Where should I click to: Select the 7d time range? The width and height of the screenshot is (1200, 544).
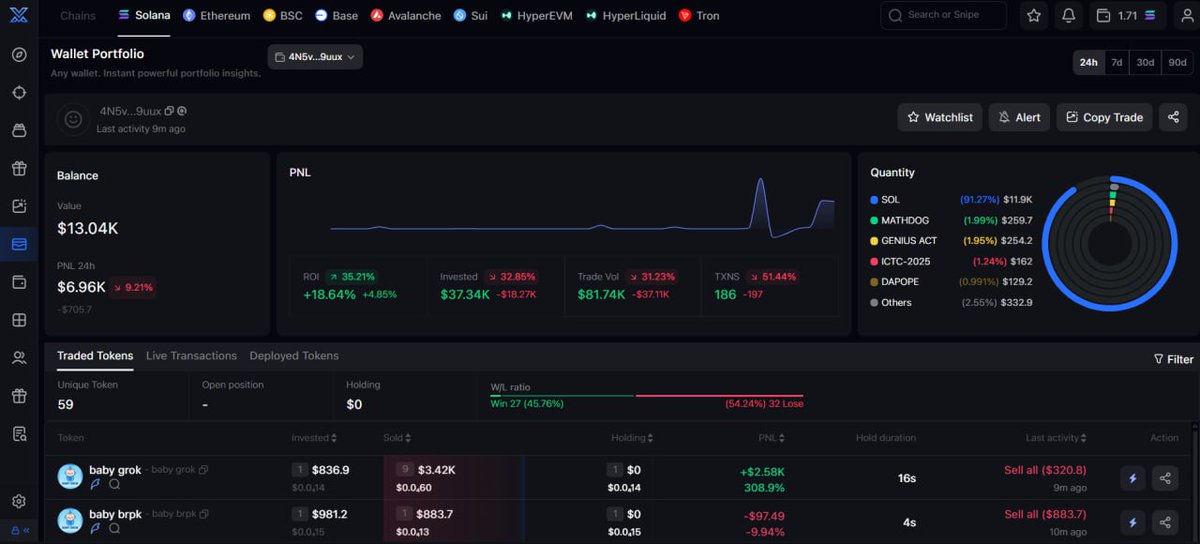pos(1117,62)
